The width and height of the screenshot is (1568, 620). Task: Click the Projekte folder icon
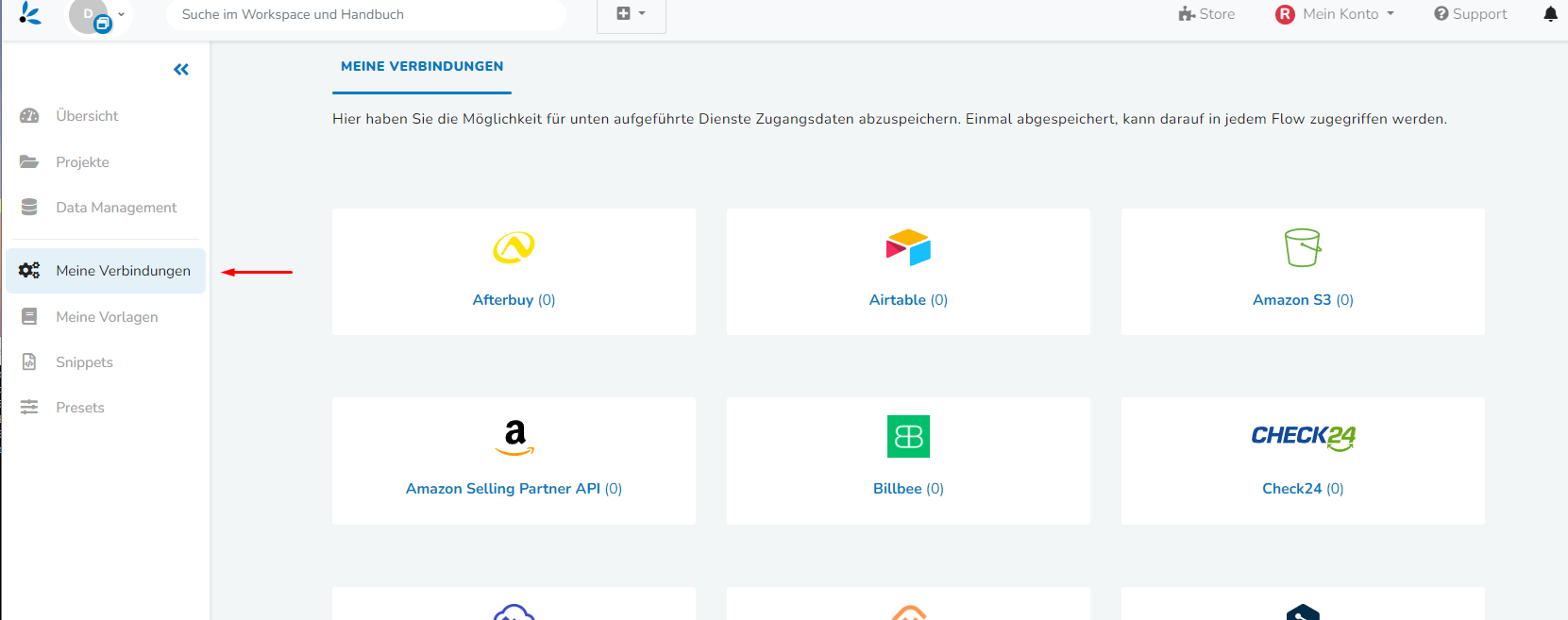(x=29, y=162)
